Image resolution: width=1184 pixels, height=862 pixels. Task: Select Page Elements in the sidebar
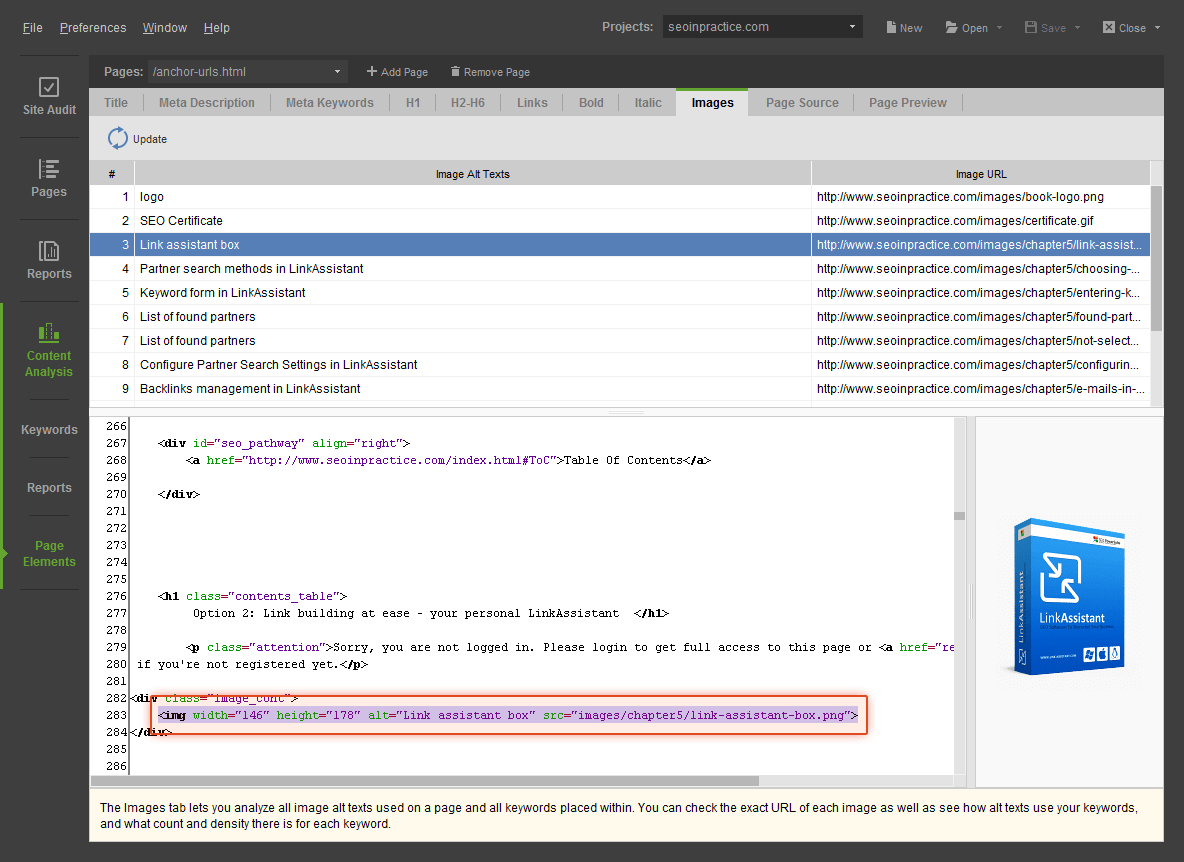coord(49,553)
